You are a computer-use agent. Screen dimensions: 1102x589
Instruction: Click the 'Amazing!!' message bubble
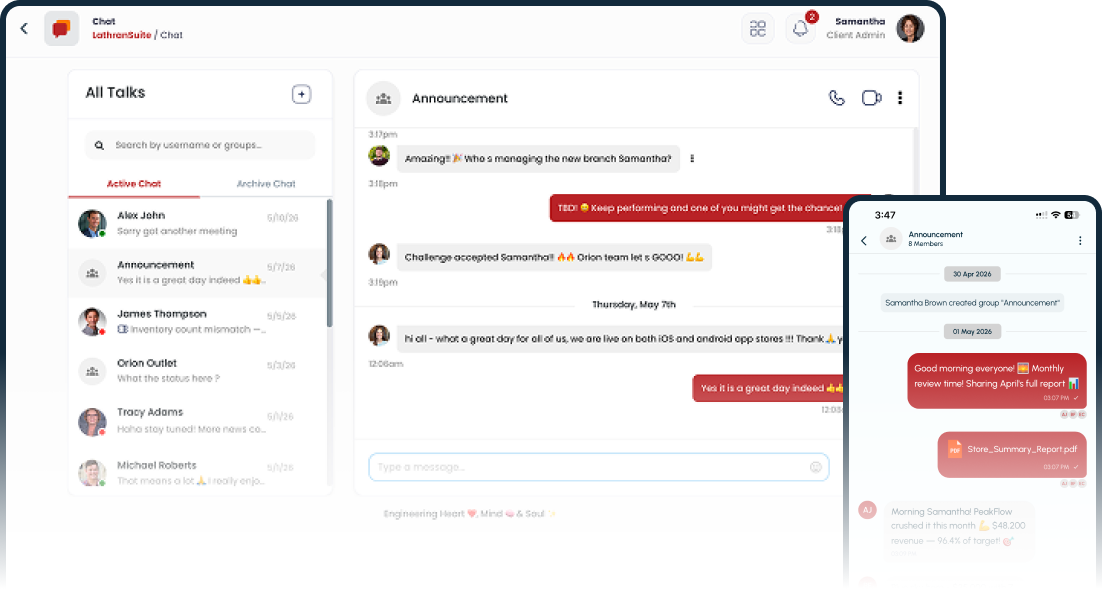(x=538, y=159)
